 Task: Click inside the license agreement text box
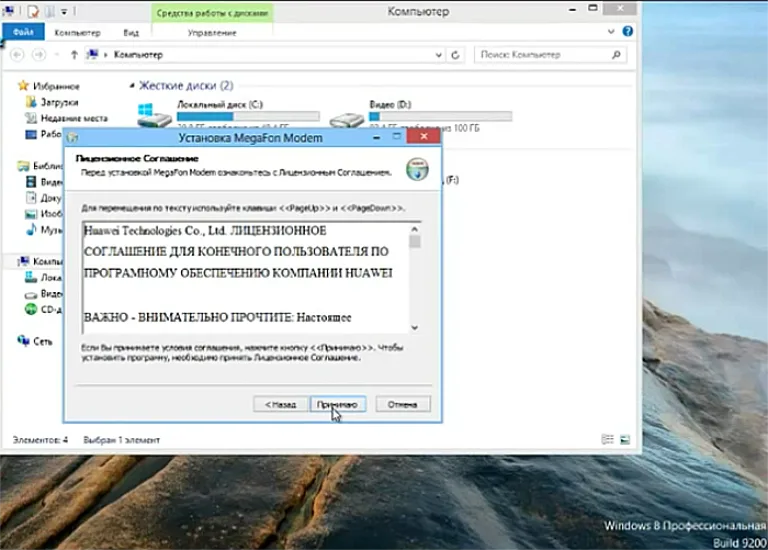(x=246, y=277)
